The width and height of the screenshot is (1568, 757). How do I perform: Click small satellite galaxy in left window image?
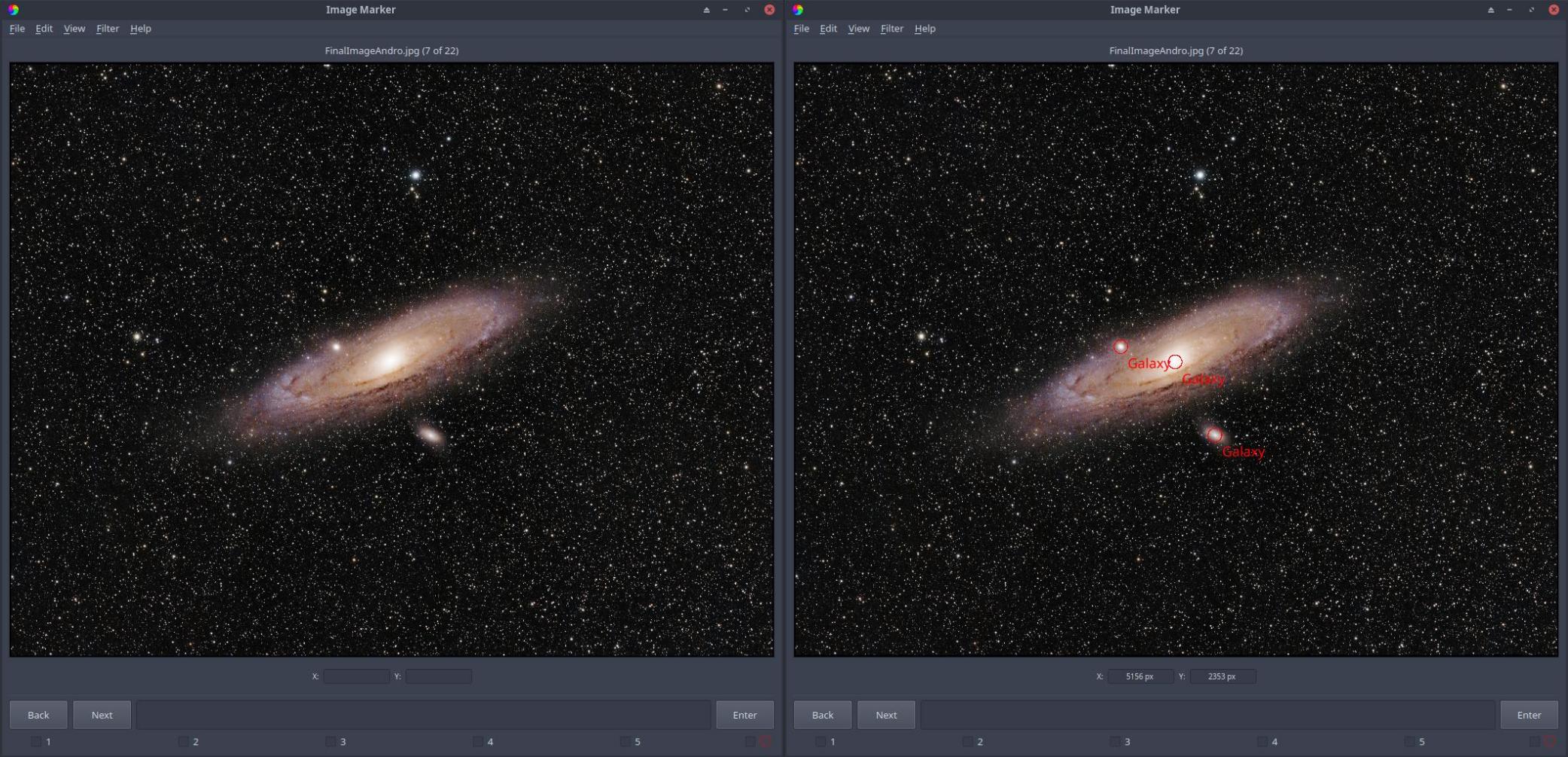[430, 435]
